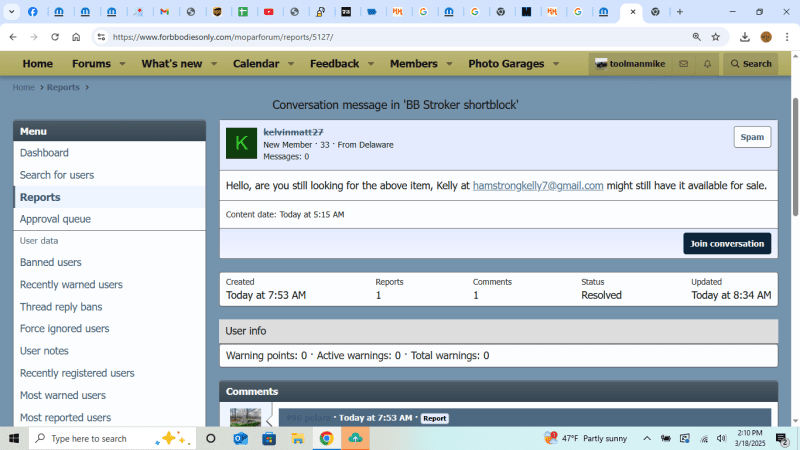Switch to the UPS tab

217,12
